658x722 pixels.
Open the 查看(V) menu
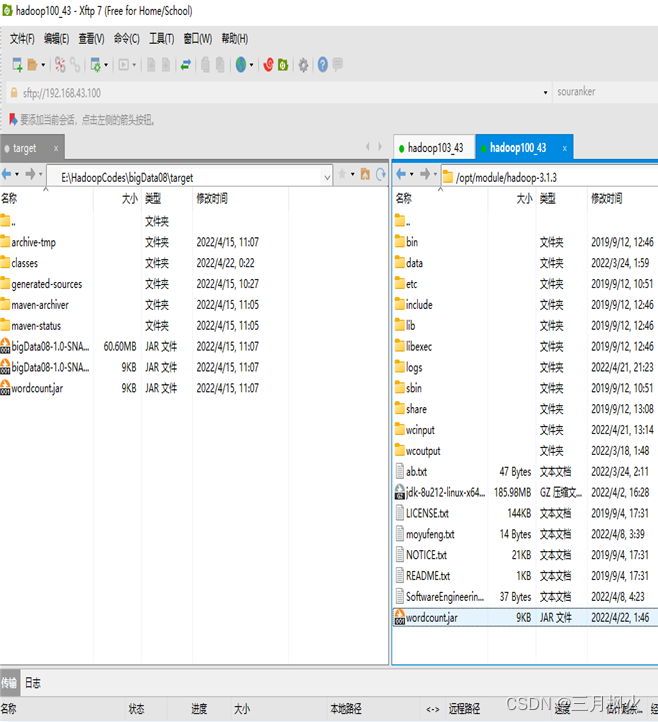91,39
